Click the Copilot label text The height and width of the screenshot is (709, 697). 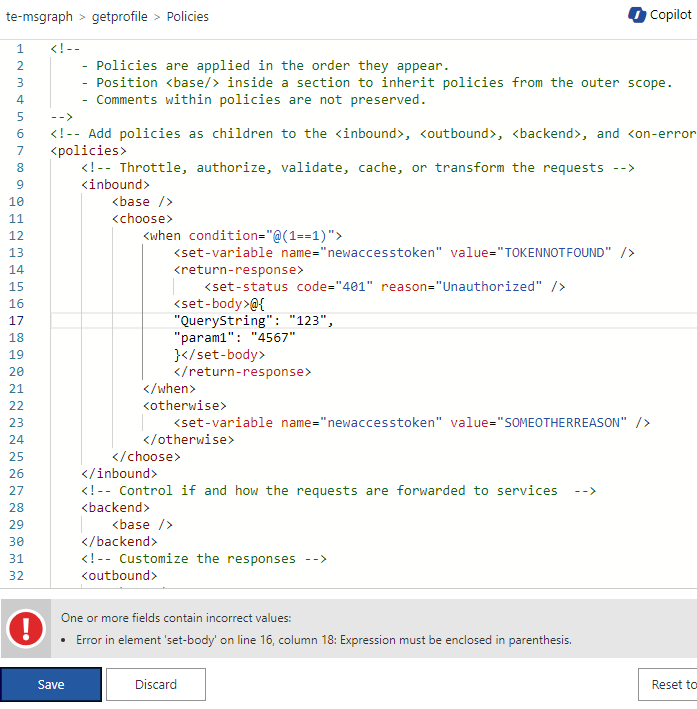[x=670, y=15]
